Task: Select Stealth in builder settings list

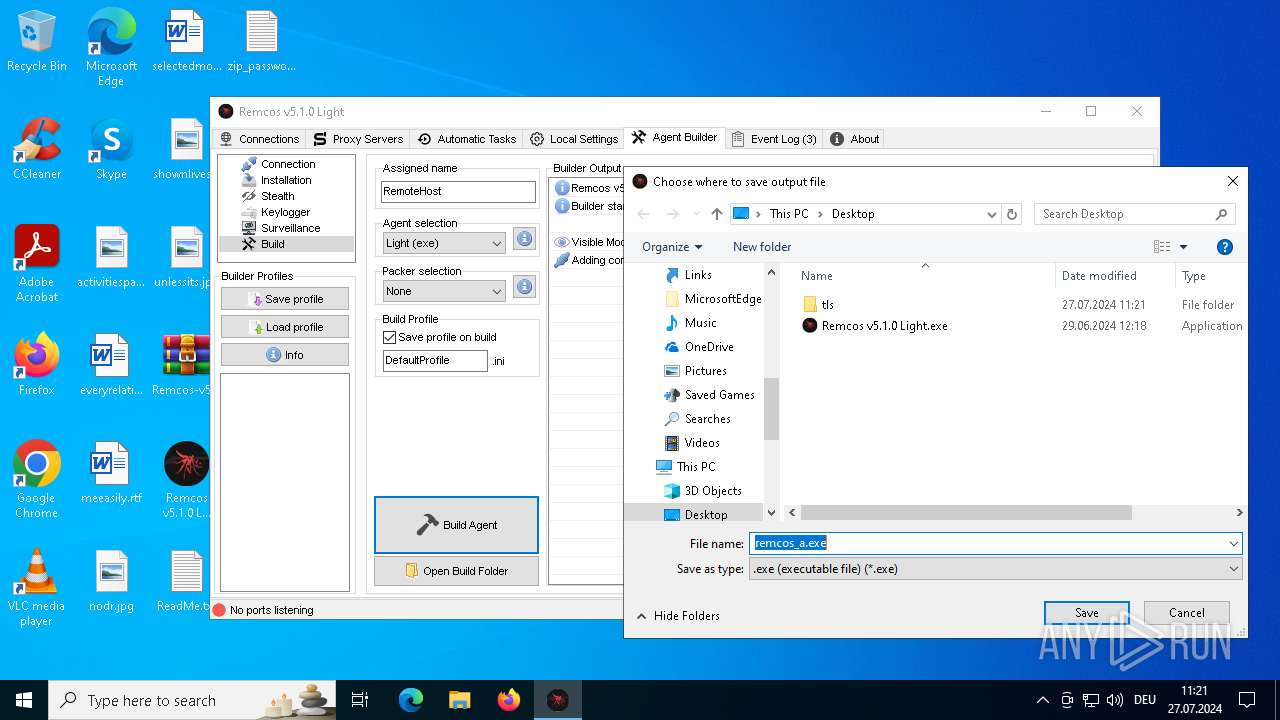Action: coord(277,196)
